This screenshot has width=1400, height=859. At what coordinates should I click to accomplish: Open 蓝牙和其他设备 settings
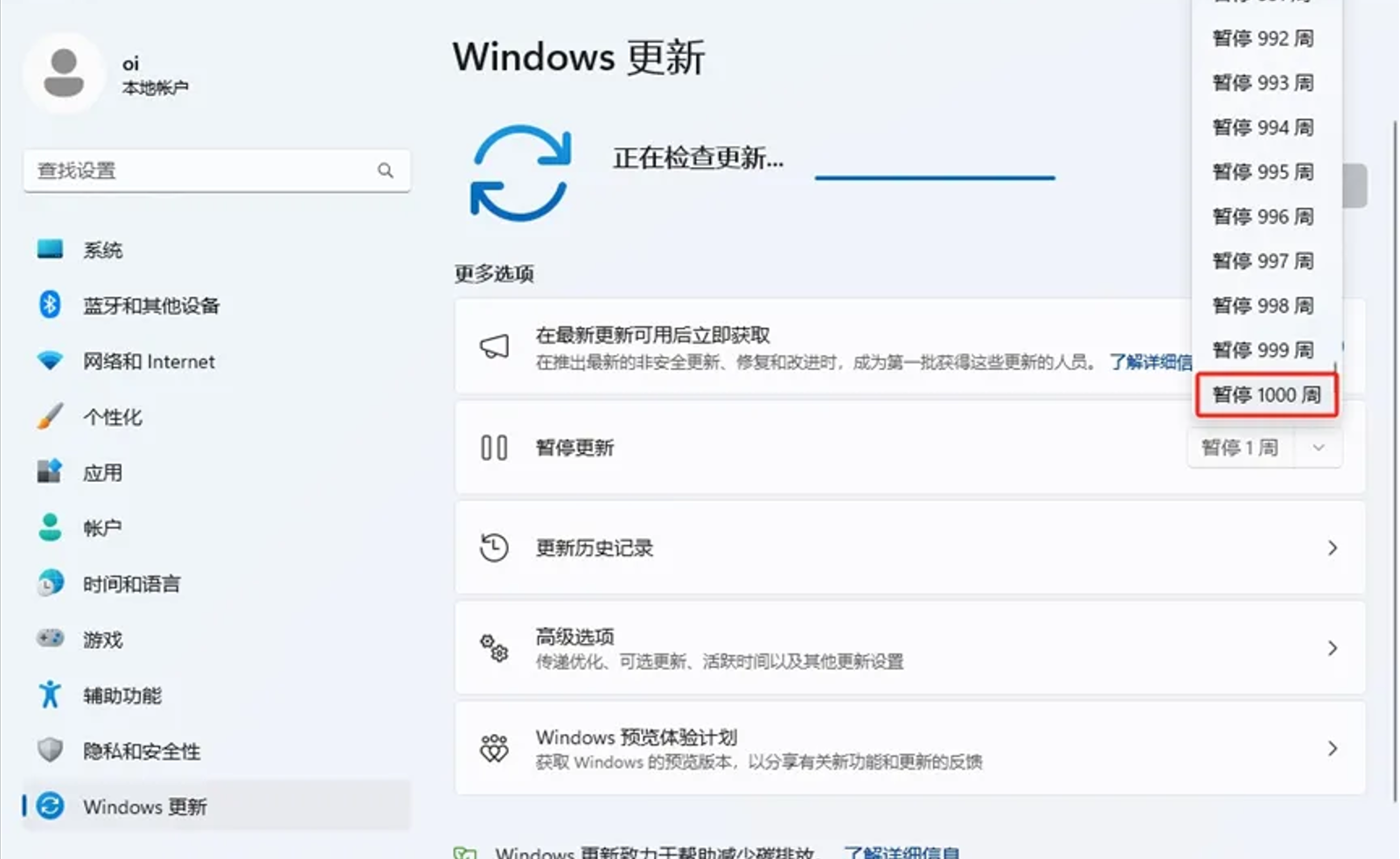click(217, 305)
